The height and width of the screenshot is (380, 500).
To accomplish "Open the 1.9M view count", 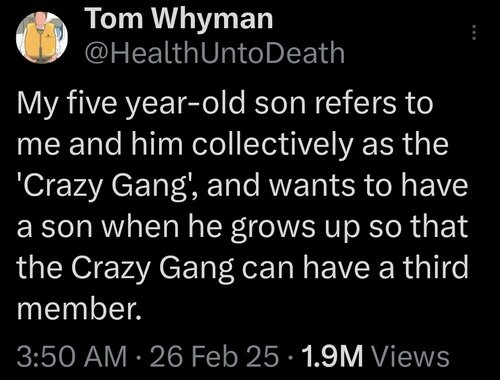I will click(x=331, y=357).
